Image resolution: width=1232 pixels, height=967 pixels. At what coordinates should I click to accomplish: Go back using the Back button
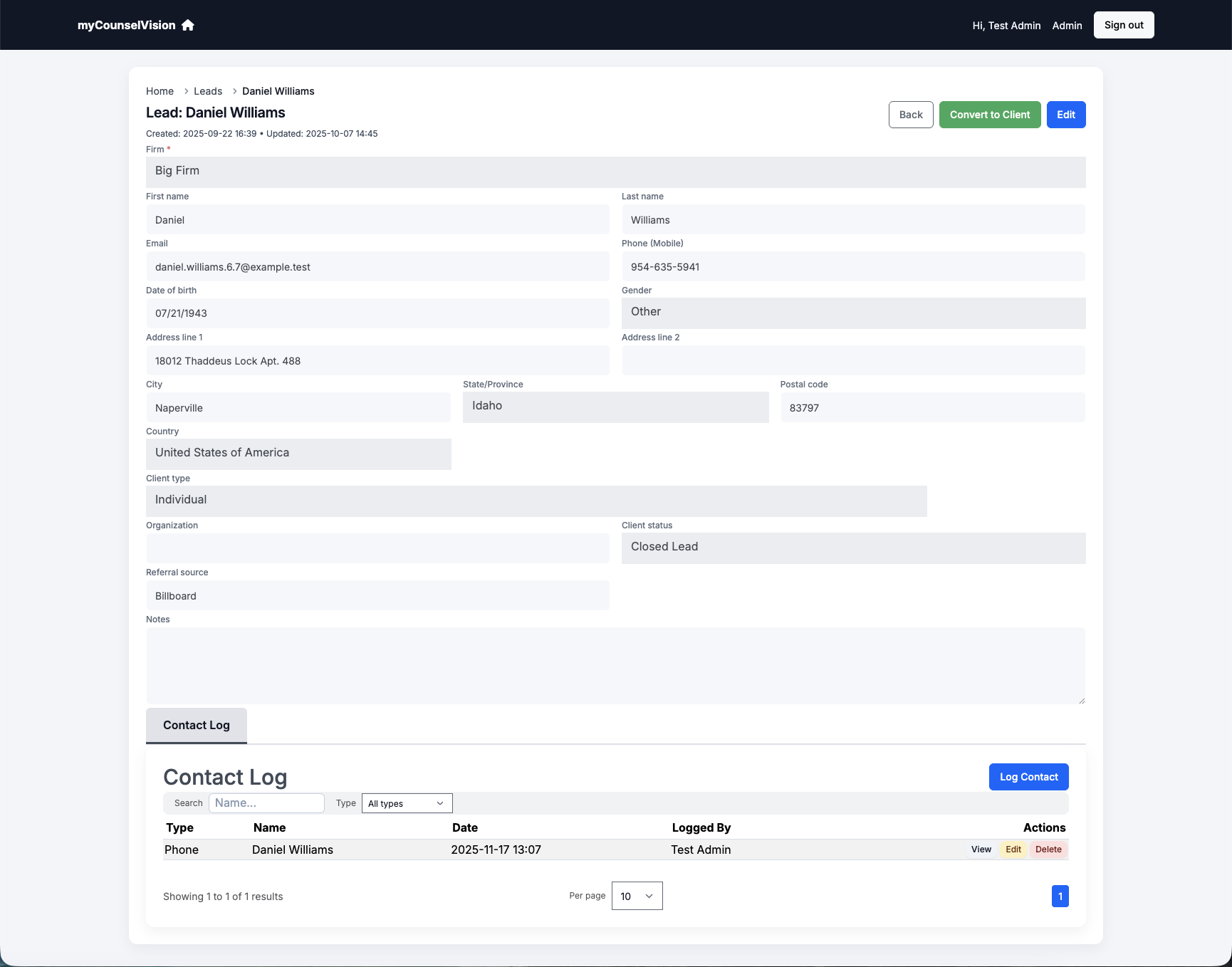point(910,114)
